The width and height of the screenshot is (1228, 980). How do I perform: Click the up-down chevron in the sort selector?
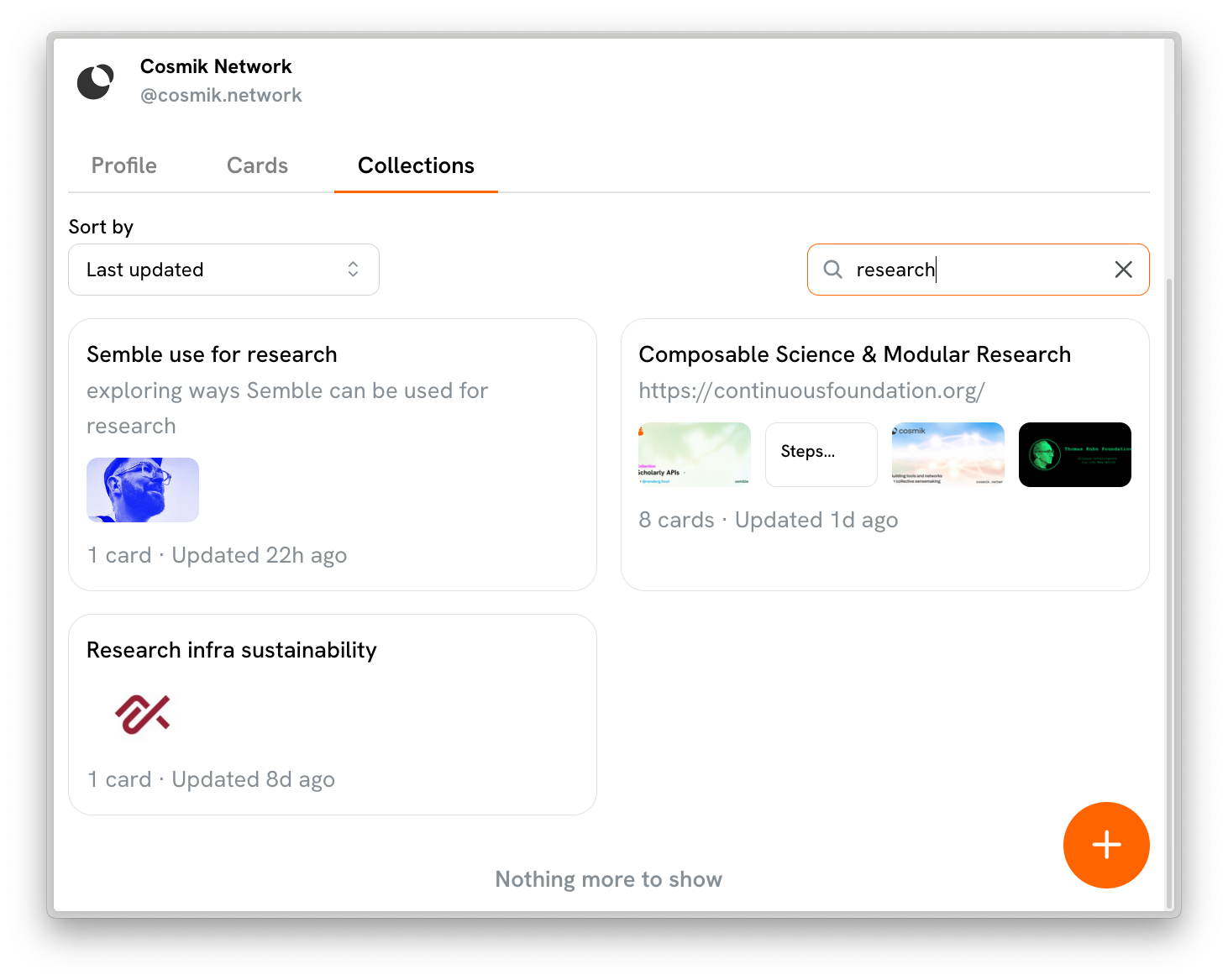pos(353,270)
